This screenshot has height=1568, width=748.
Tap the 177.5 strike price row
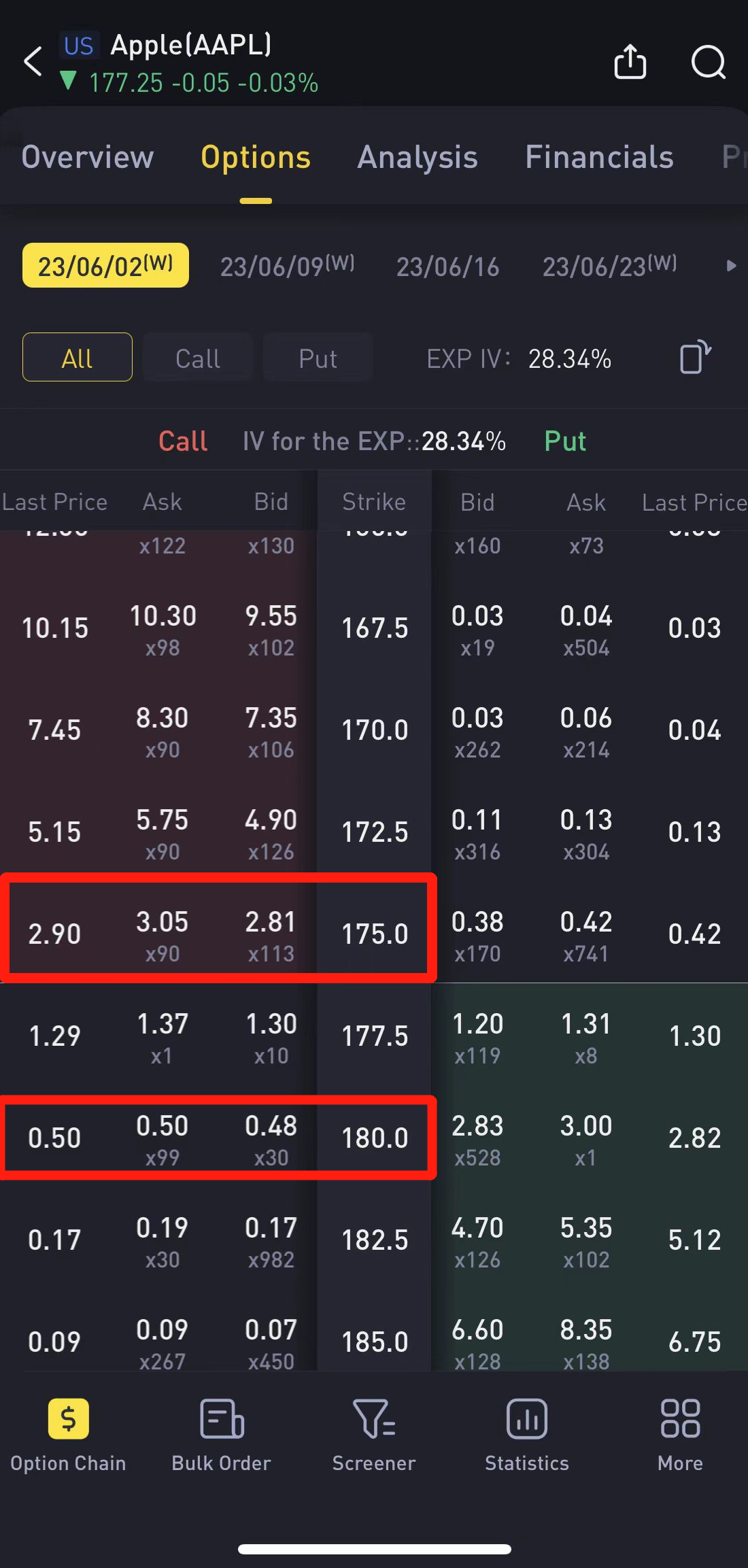point(375,1036)
